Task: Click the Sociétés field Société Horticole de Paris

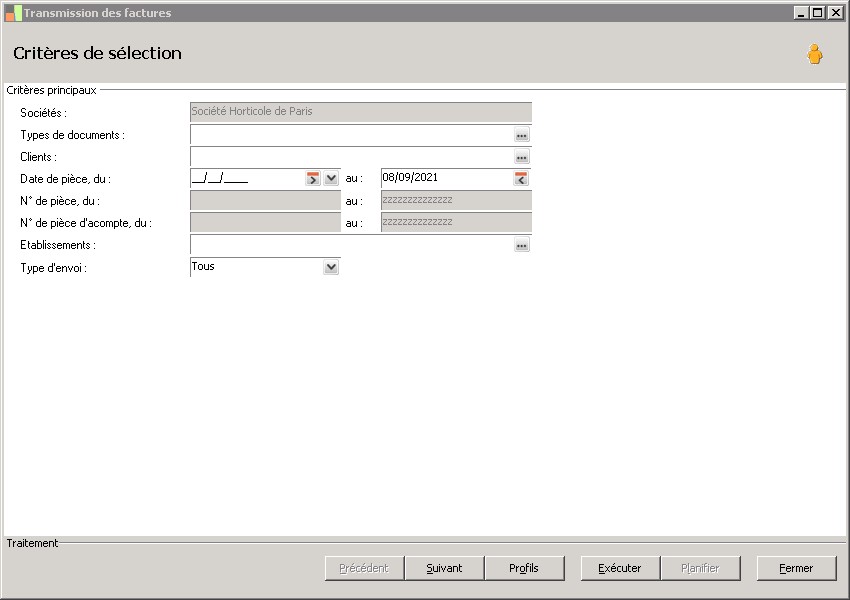Action: 360,112
